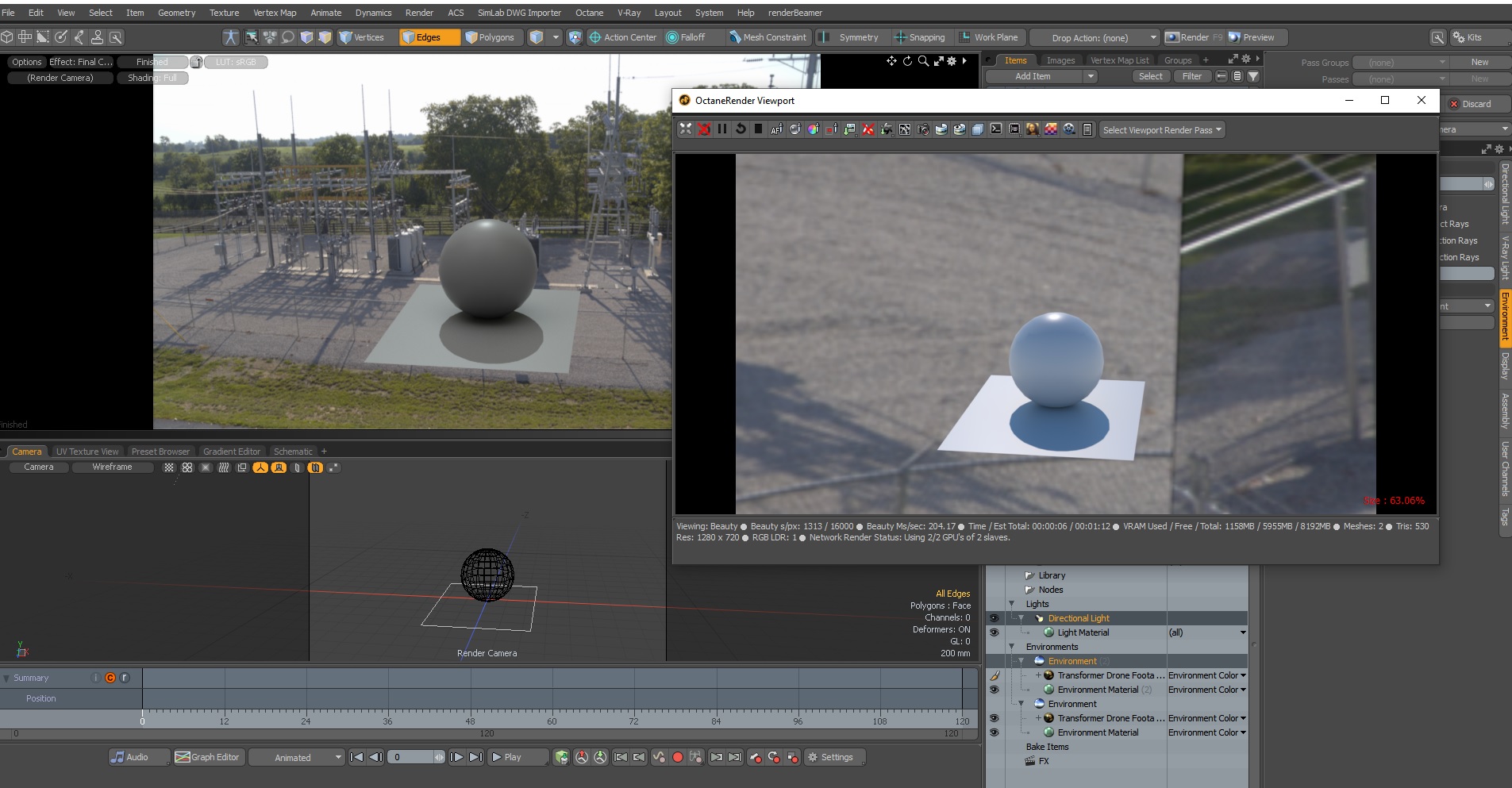
Task: Select the Directional Light item
Action: point(1079,618)
